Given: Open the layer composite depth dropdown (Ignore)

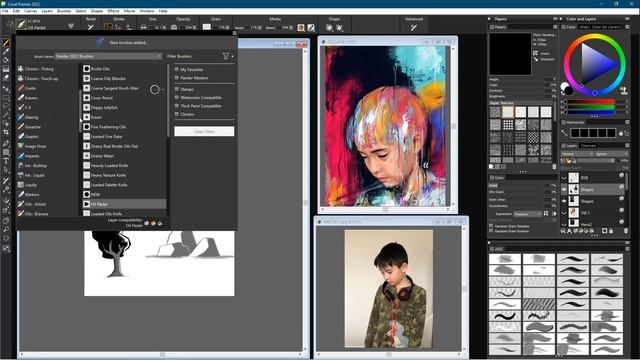Looking at the screenshot, I should click(x=611, y=154).
